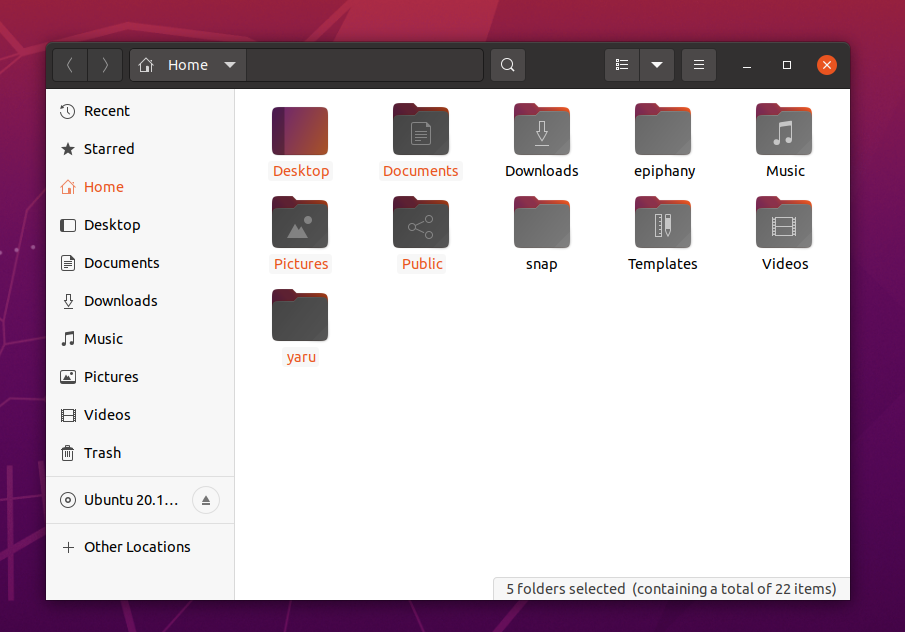905x632 pixels.
Task: Select the Videos folder icon
Action: tap(784, 222)
